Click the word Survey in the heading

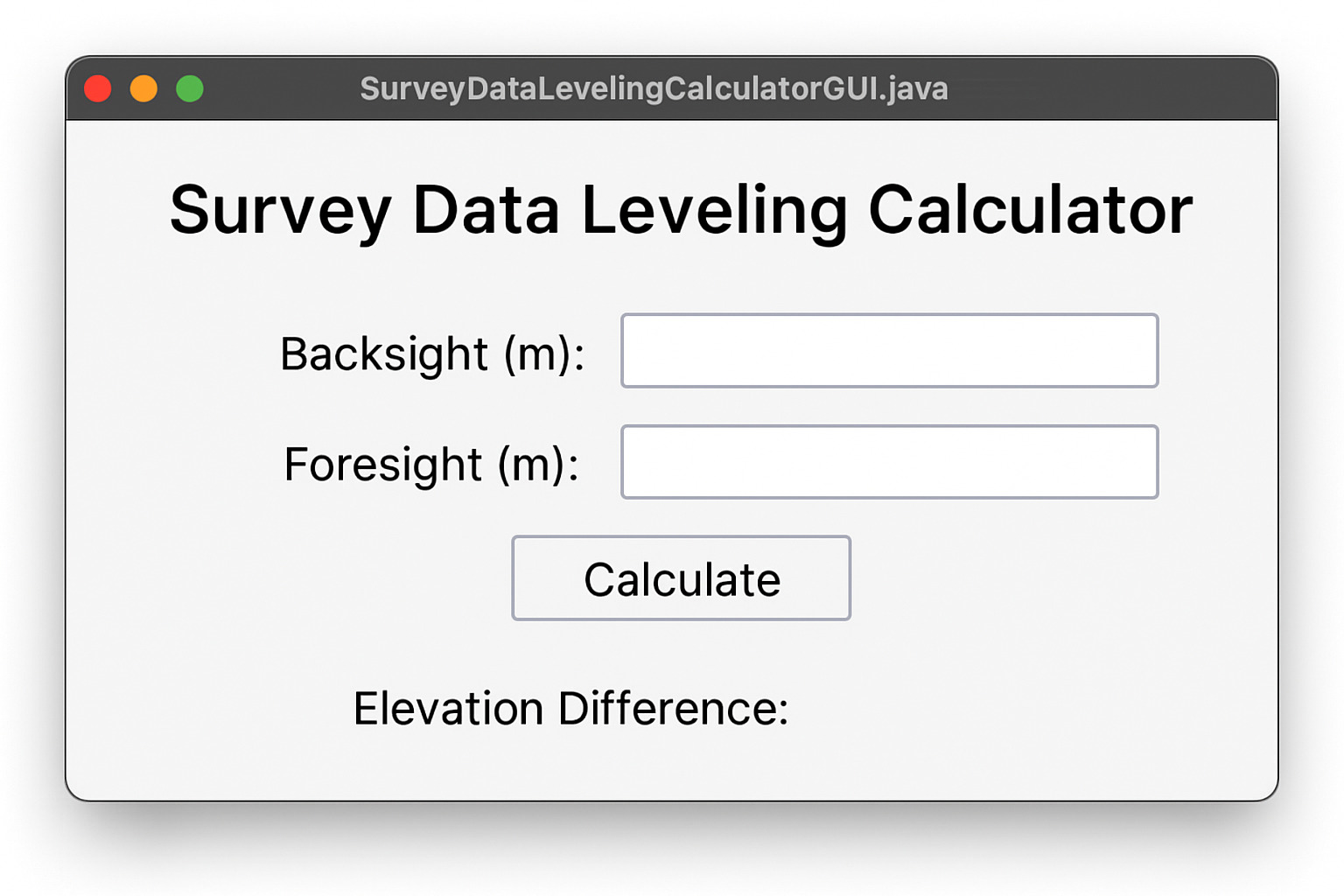click(x=280, y=212)
